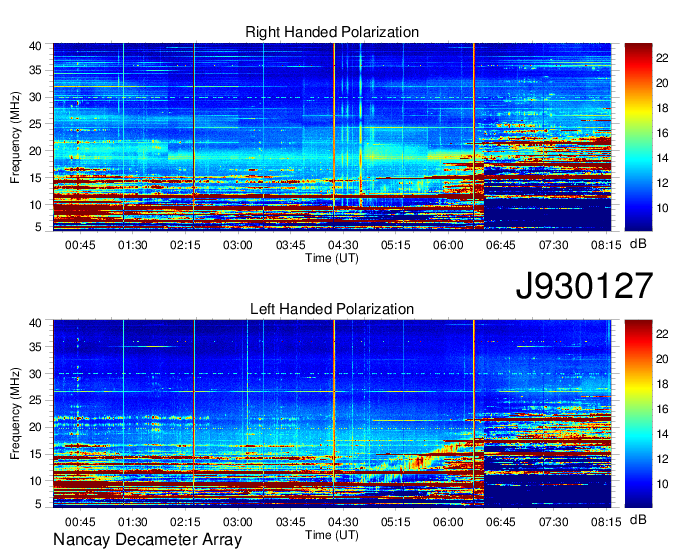Click Frequency (MHz) axis label of Right Handed plot
Screen dimensions: 680x552
[15, 137]
